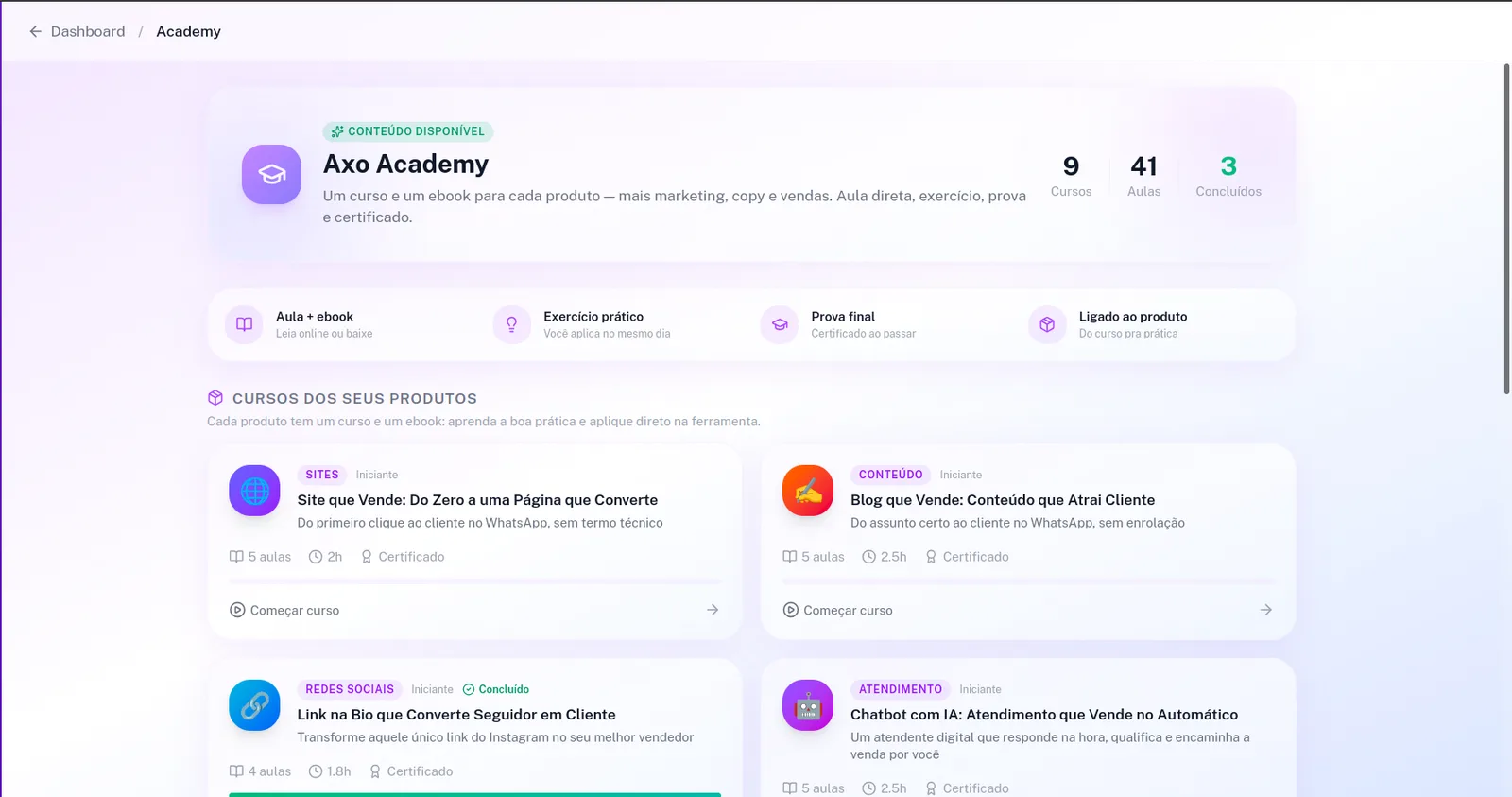1512x797 pixels.
Task: Click the arrow at right of Site que Vende card
Action: coord(713,611)
